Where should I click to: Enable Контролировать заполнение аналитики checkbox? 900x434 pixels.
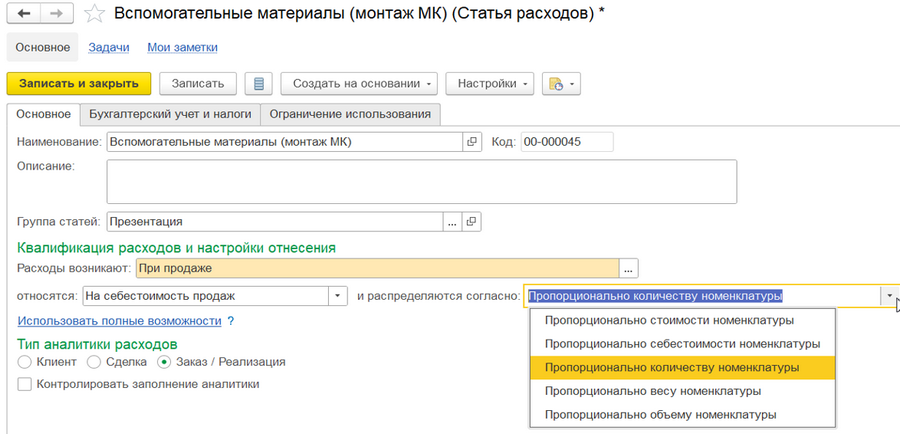click(25, 383)
